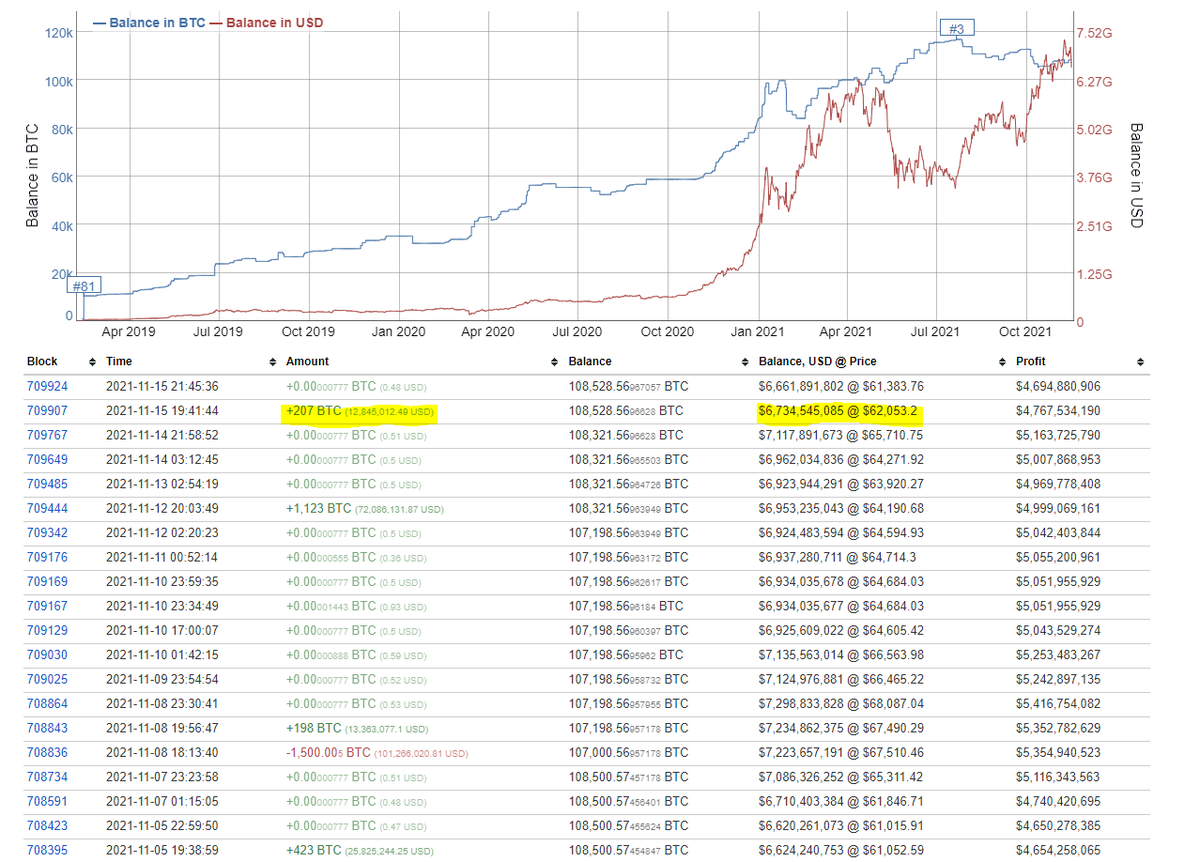This screenshot has height=862, width=1200.
Task: Open block 709030 link
Action: (x=48, y=655)
